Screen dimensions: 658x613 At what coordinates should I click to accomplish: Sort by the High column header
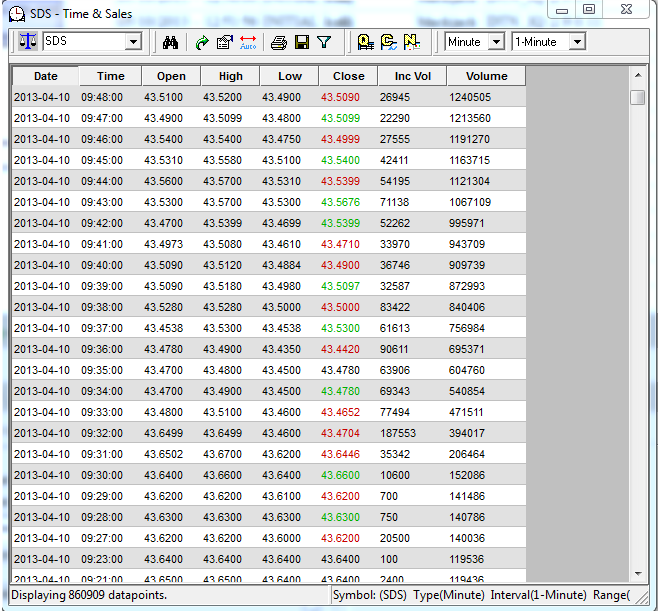[x=230, y=76]
